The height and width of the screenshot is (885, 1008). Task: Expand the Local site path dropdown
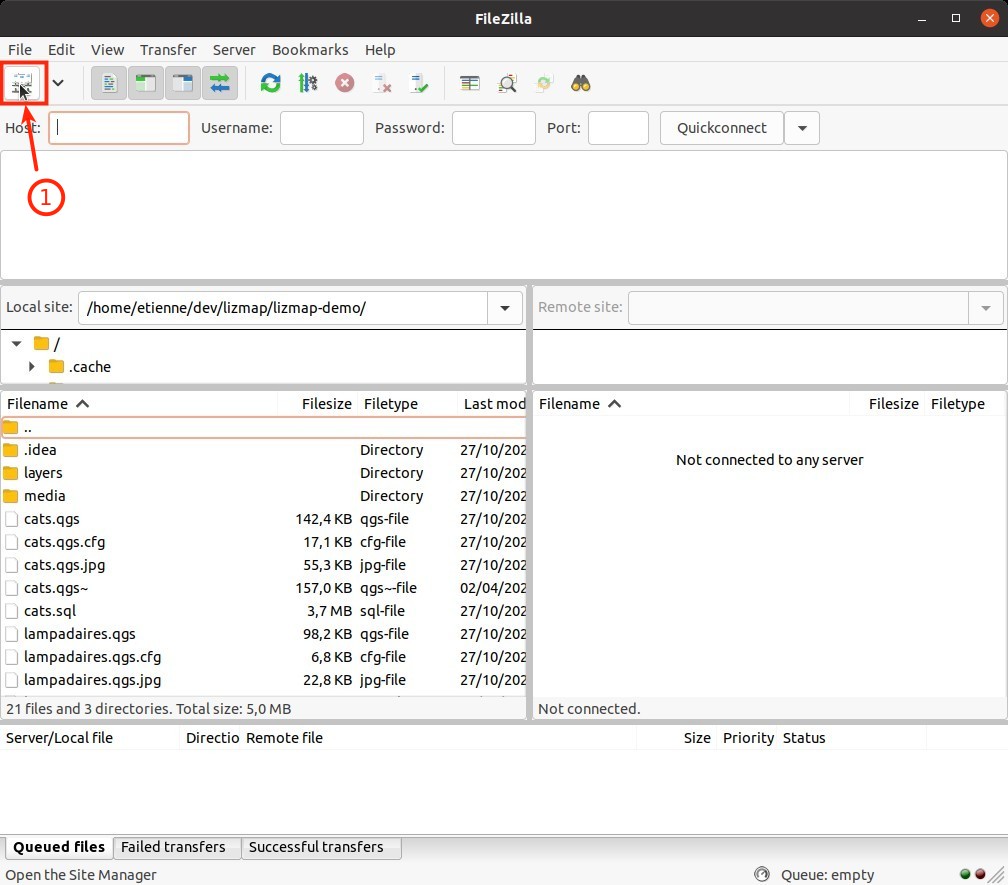pos(505,308)
